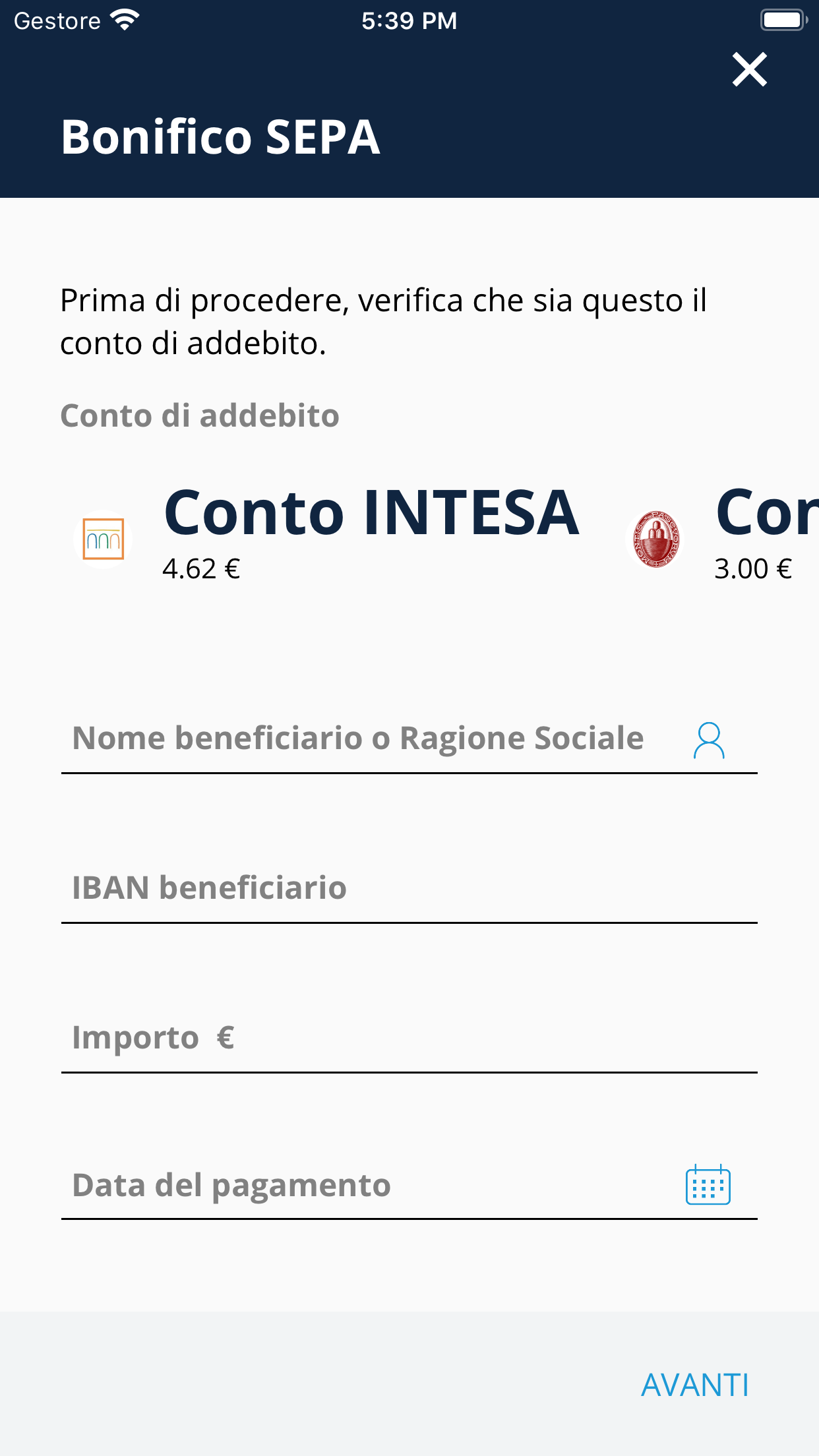Select the Conto INTESA debit account
The width and height of the screenshot is (819, 1456).
[x=371, y=513]
